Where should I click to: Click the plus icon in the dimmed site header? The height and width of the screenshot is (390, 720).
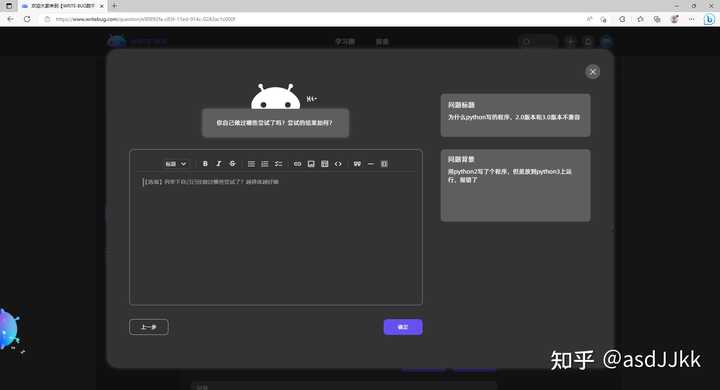(x=571, y=42)
